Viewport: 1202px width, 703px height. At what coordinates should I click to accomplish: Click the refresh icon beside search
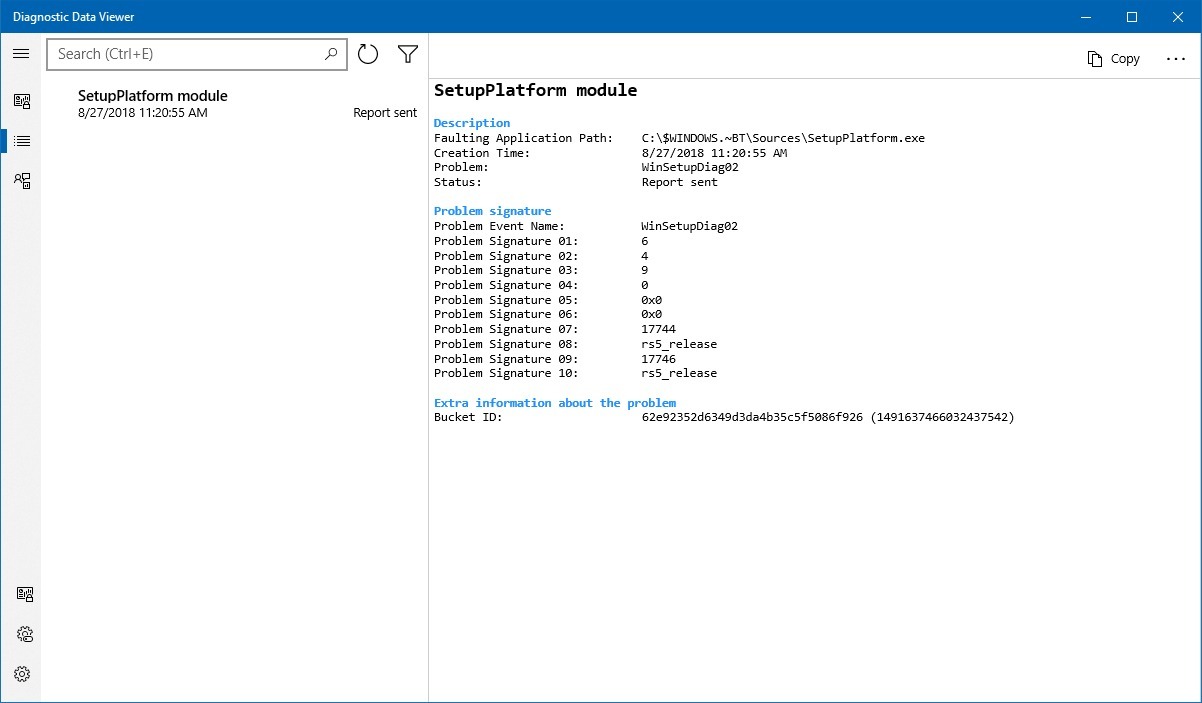[x=368, y=54]
